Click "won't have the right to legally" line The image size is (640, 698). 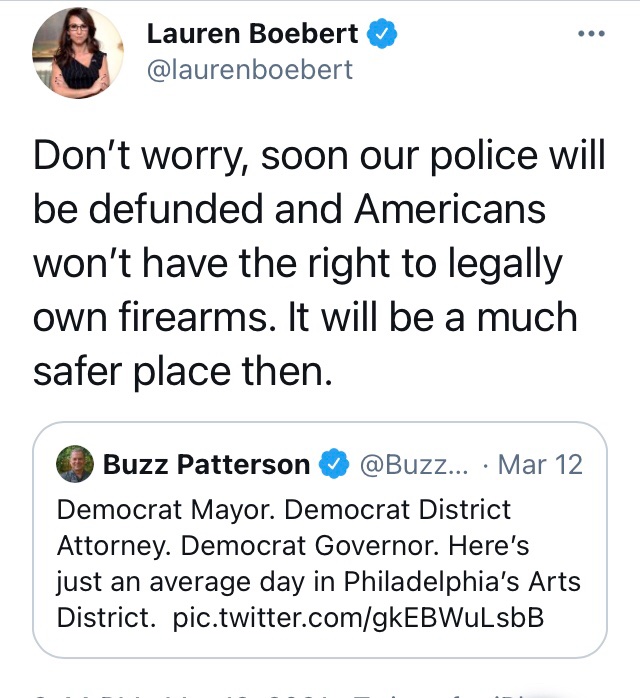[298, 264]
